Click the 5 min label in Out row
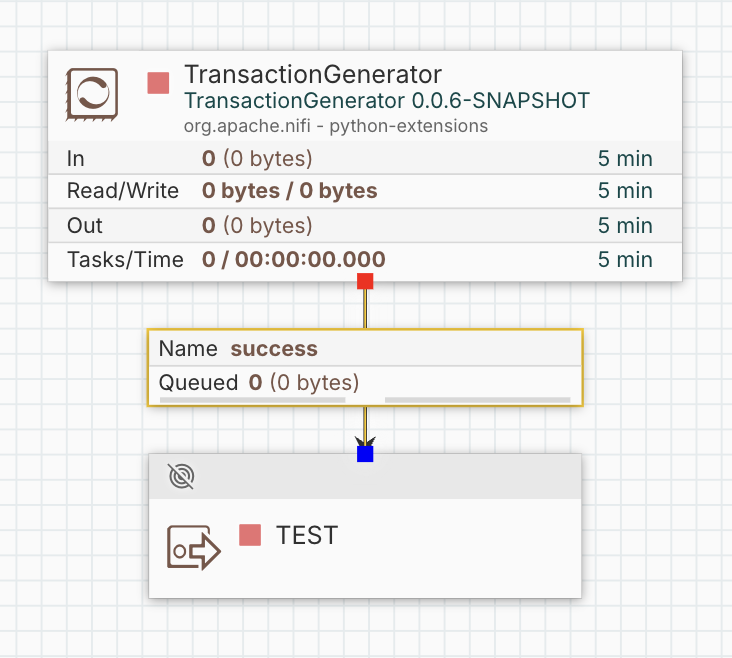 pos(625,226)
